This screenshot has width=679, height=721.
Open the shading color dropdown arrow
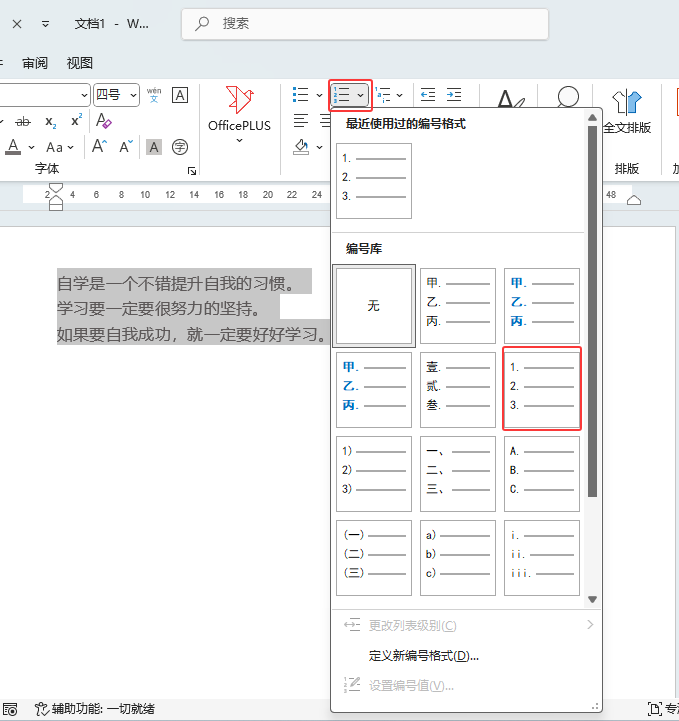pyautogui.click(x=320, y=147)
